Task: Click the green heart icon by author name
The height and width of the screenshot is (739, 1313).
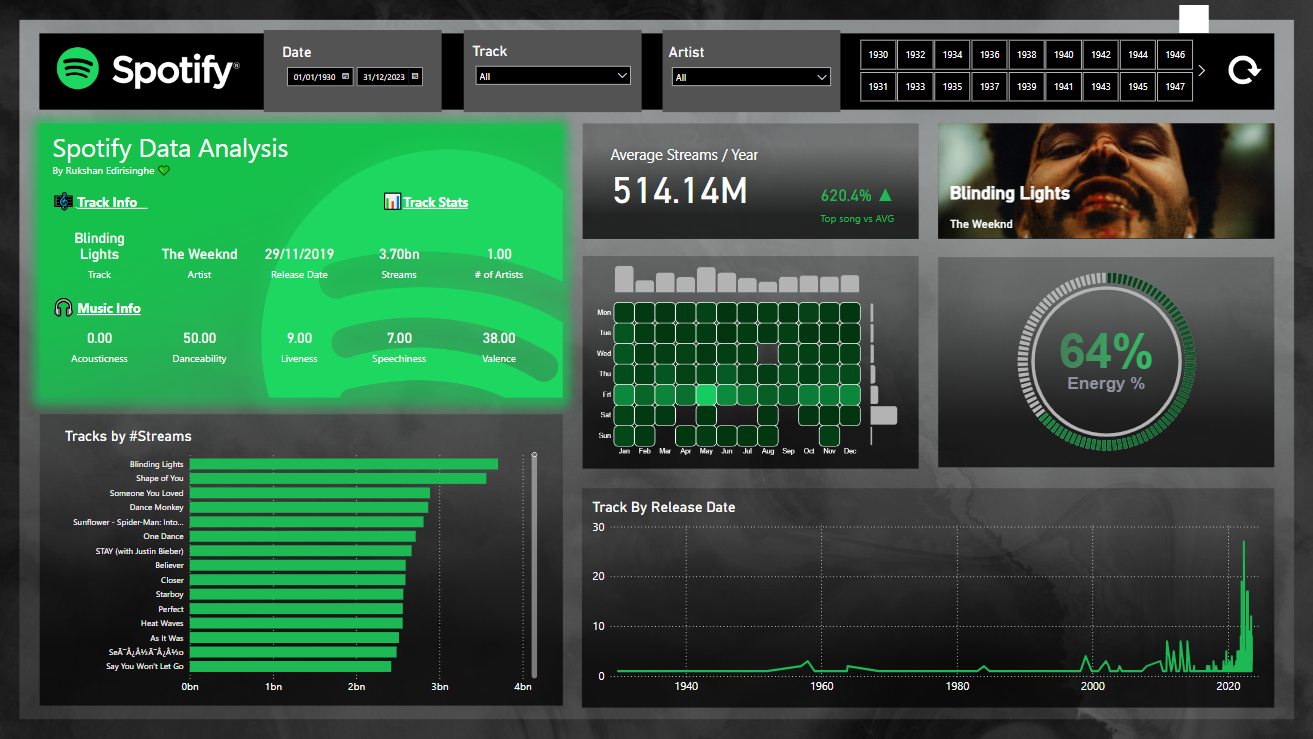Action: (164, 171)
